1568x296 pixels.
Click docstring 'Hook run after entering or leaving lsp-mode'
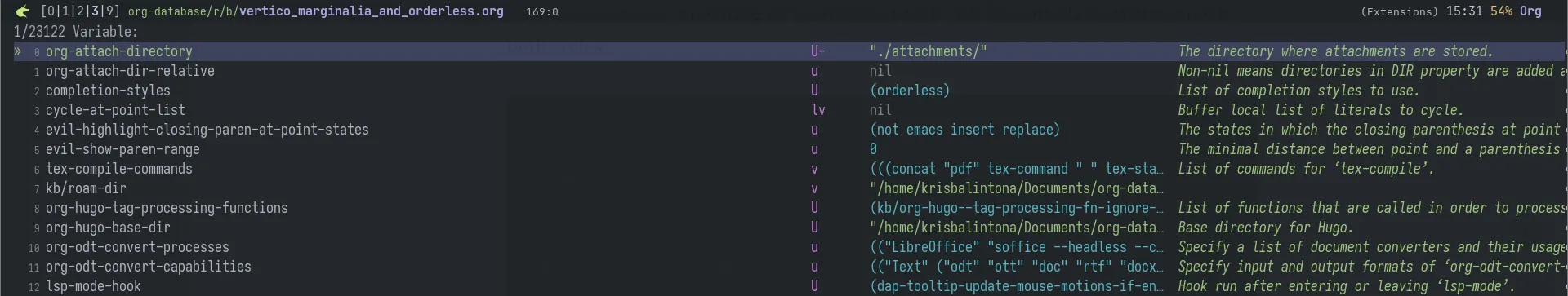click(x=1347, y=286)
